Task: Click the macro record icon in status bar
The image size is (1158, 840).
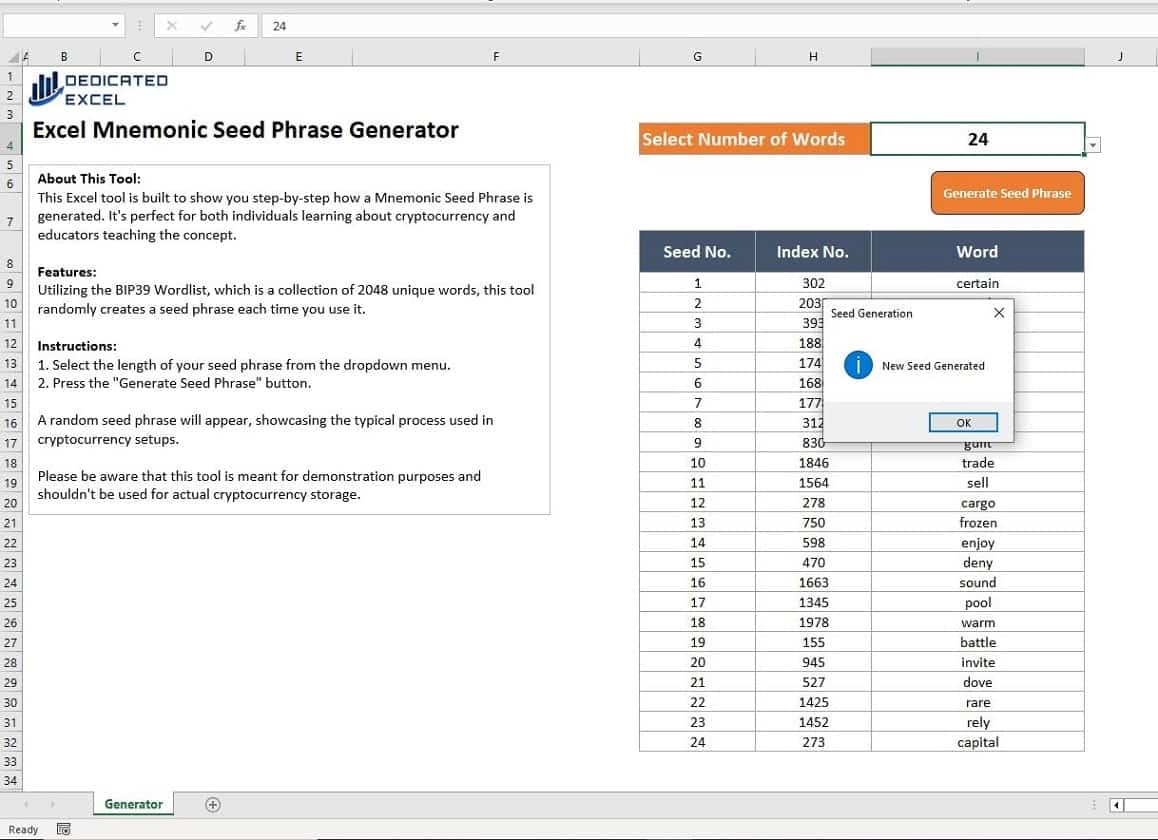Action: (x=63, y=828)
